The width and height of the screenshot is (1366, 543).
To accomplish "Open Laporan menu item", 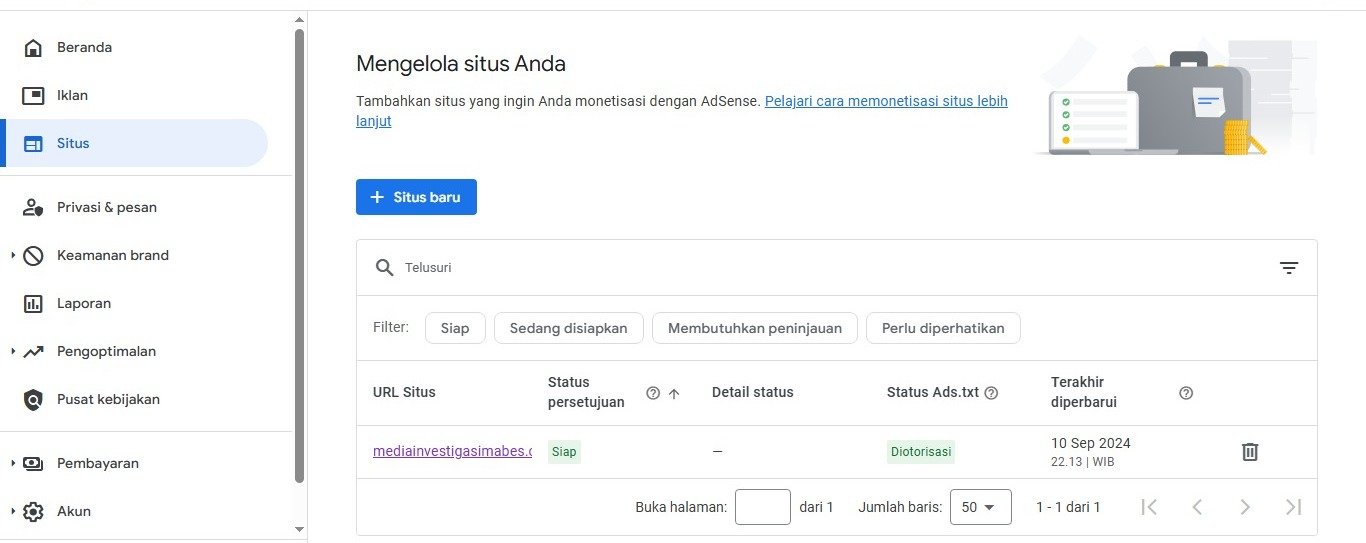I will (134, 303).
